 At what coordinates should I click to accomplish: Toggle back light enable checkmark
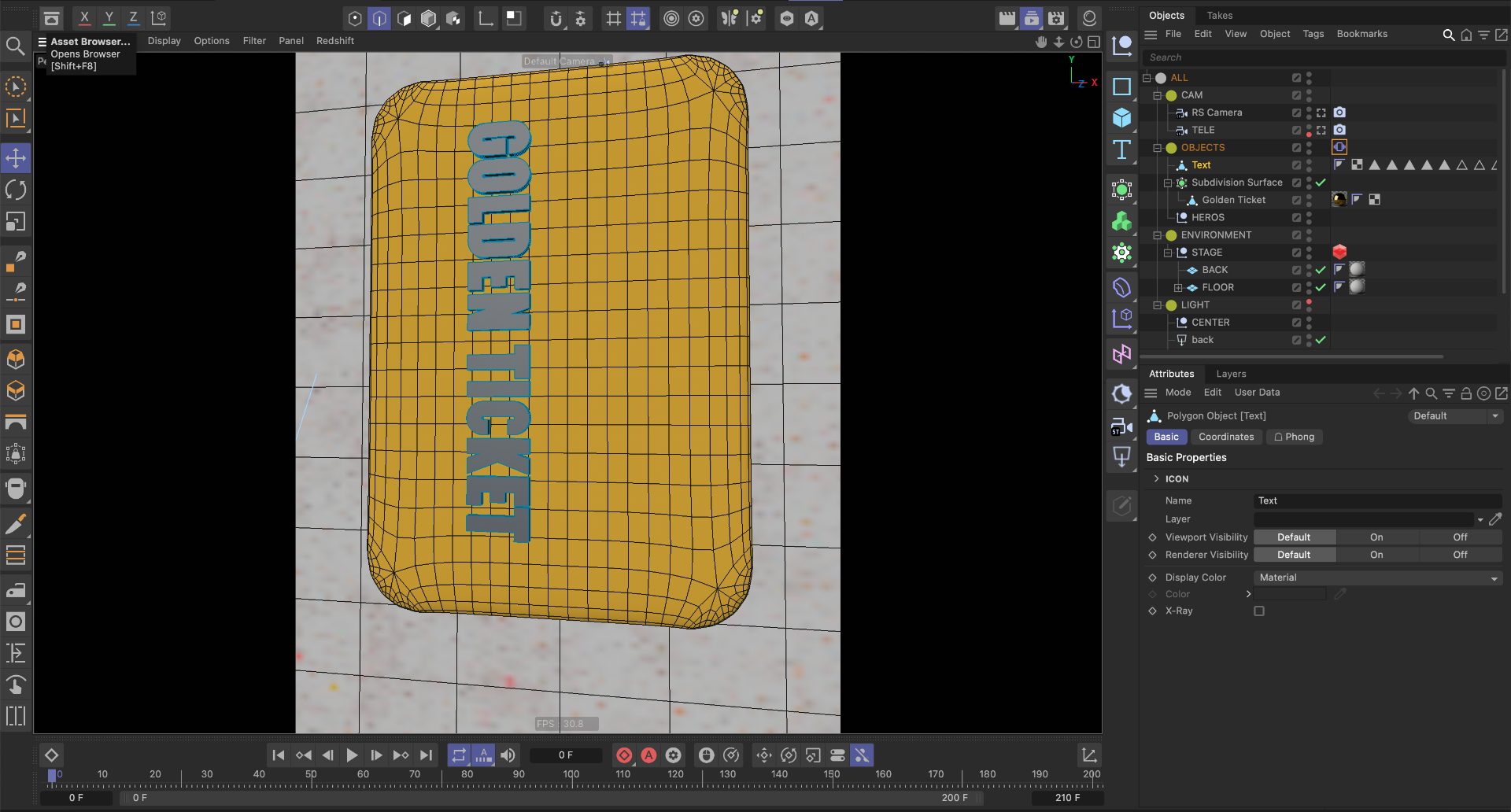(1321, 340)
